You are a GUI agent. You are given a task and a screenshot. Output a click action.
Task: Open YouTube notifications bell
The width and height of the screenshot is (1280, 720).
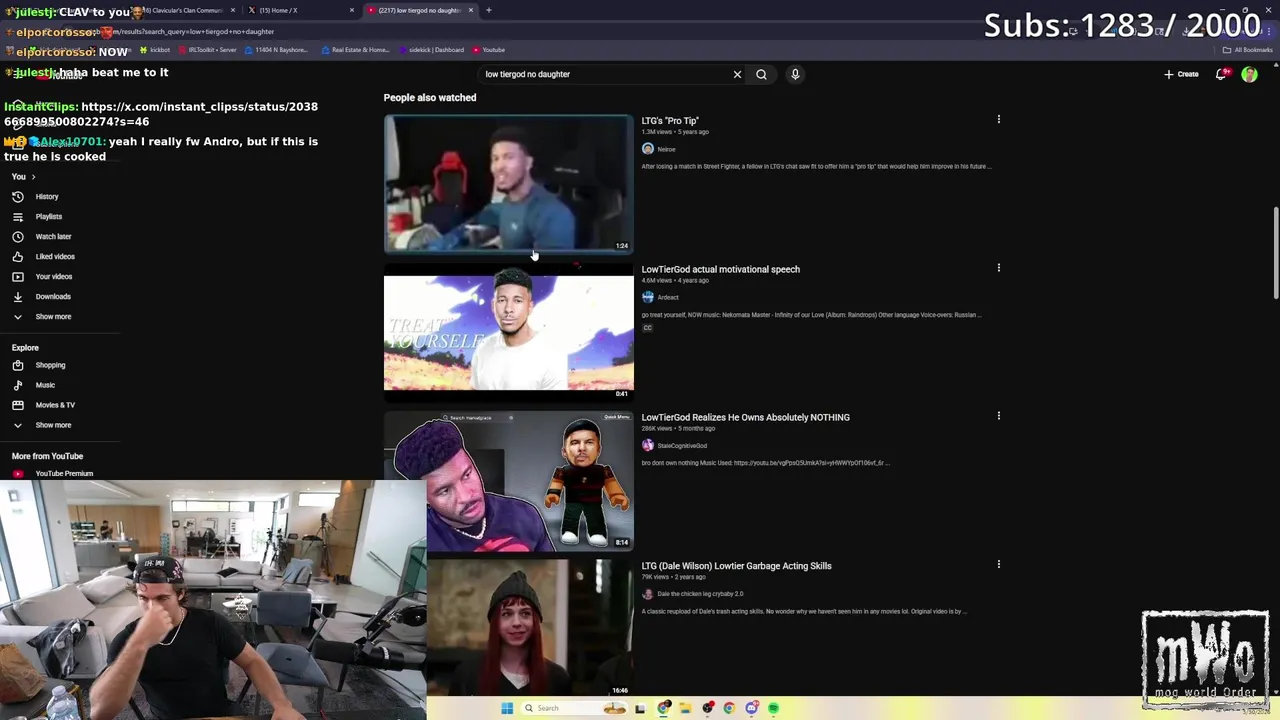1221,74
